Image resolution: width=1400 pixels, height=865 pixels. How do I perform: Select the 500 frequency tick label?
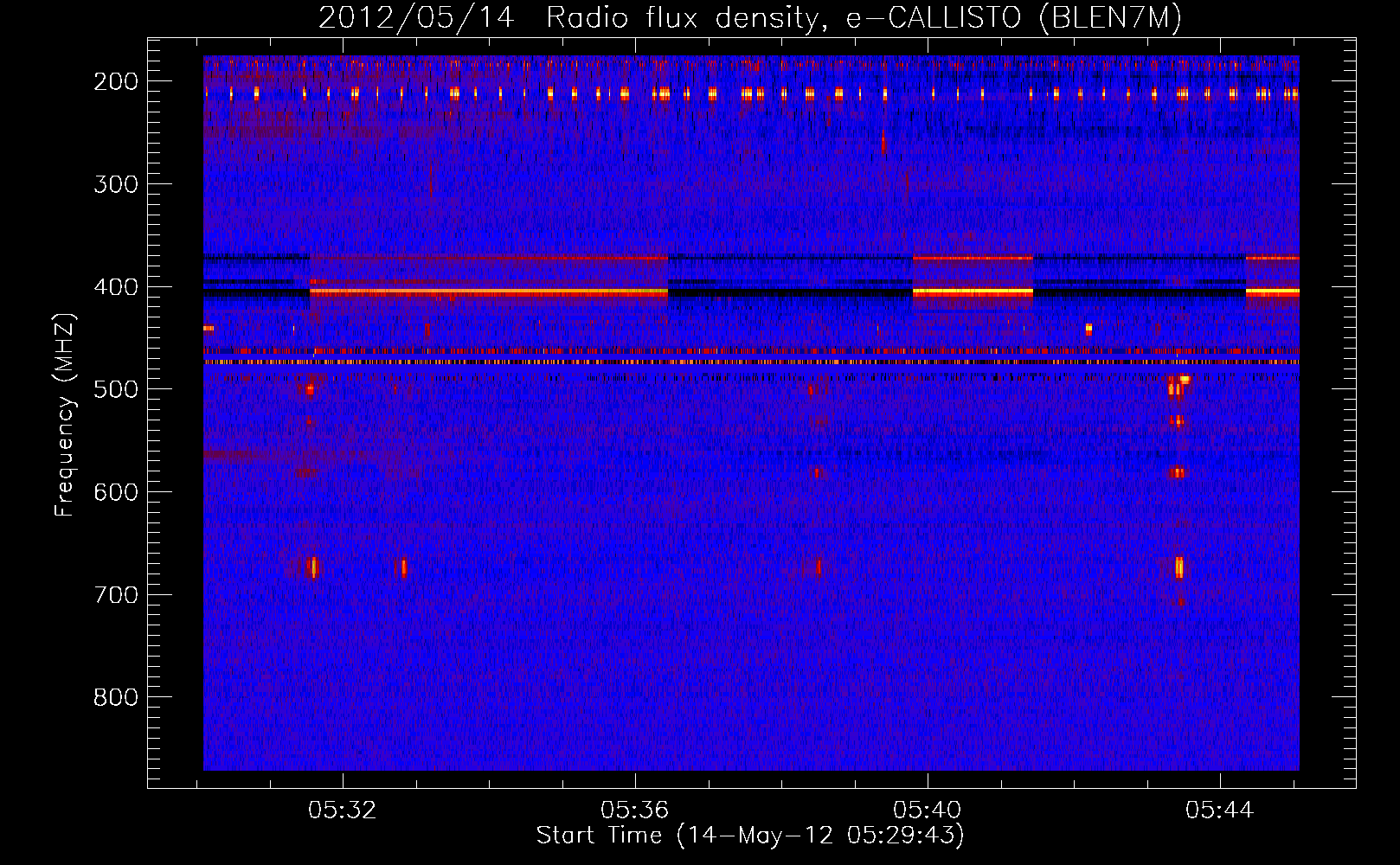(116, 389)
